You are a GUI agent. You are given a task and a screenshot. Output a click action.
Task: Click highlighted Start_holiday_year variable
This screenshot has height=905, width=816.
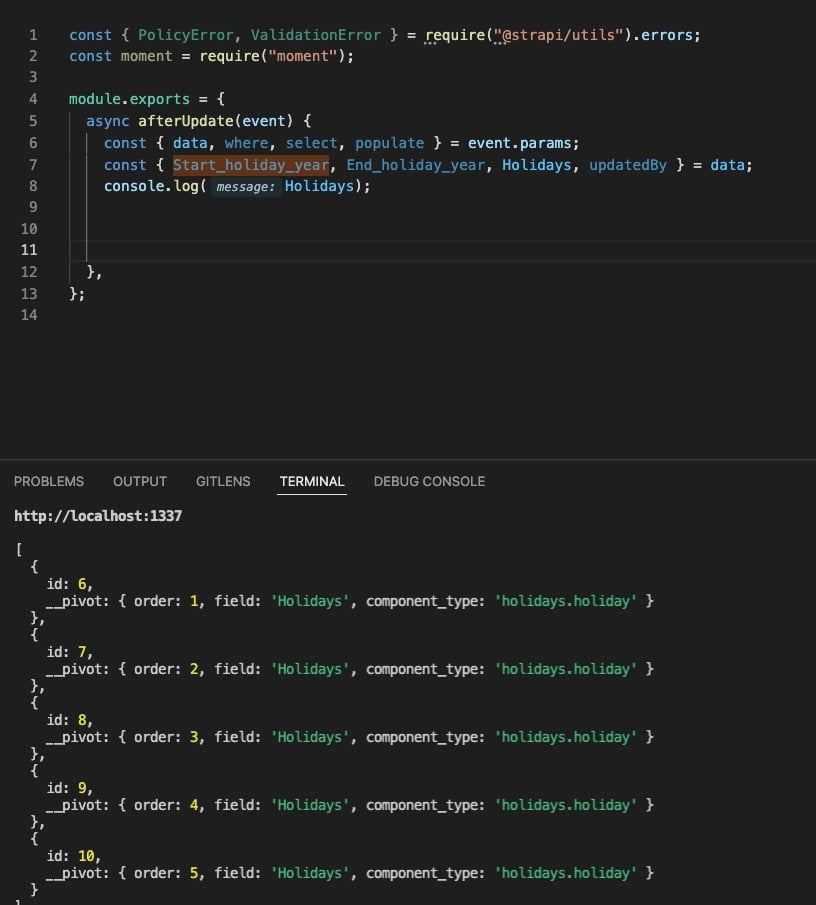point(251,165)
